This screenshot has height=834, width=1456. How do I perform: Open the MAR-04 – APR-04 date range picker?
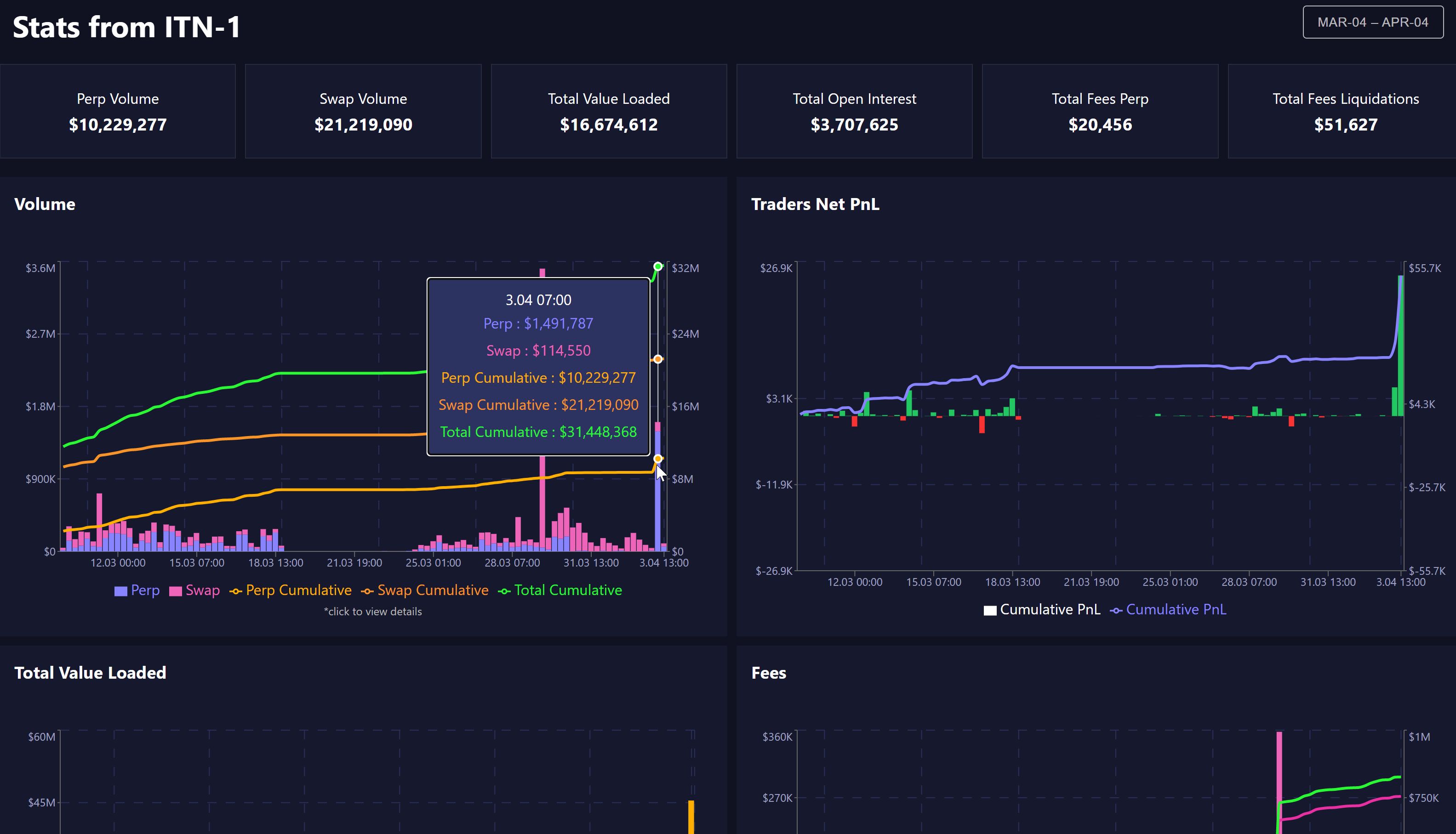click(x=1373, y=23)
